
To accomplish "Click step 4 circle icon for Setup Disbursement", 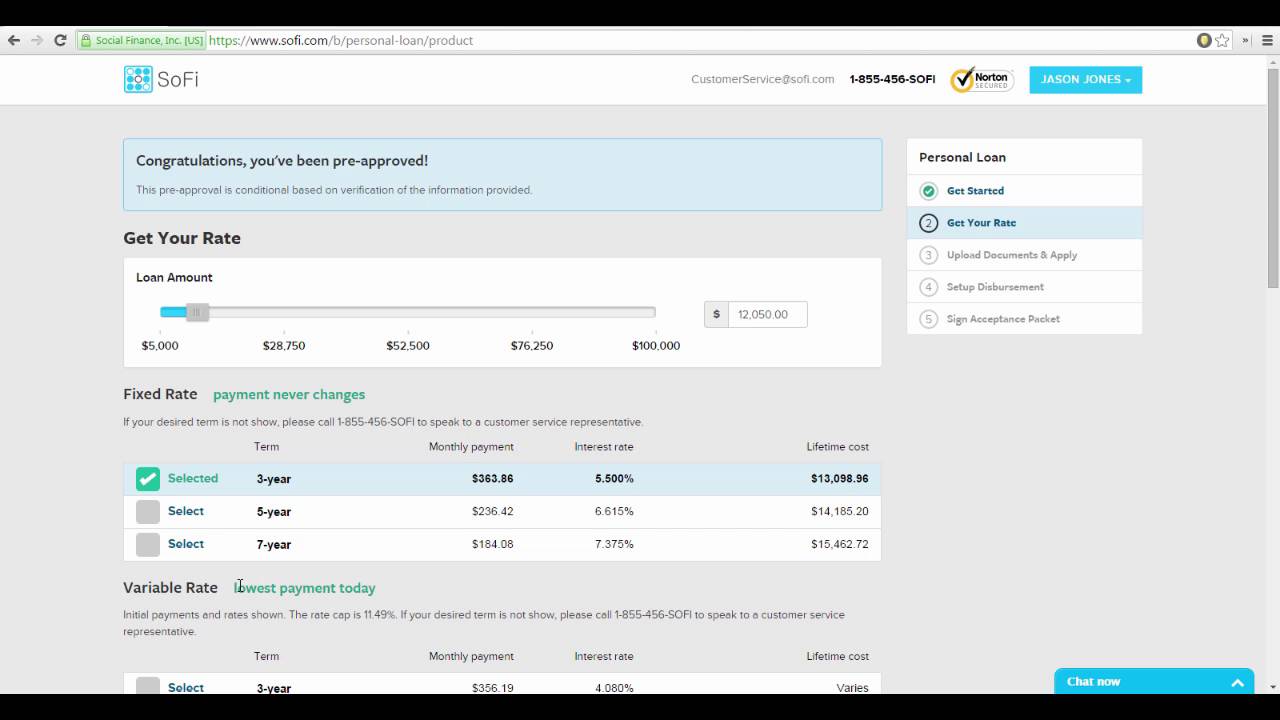I will [929, 287].
